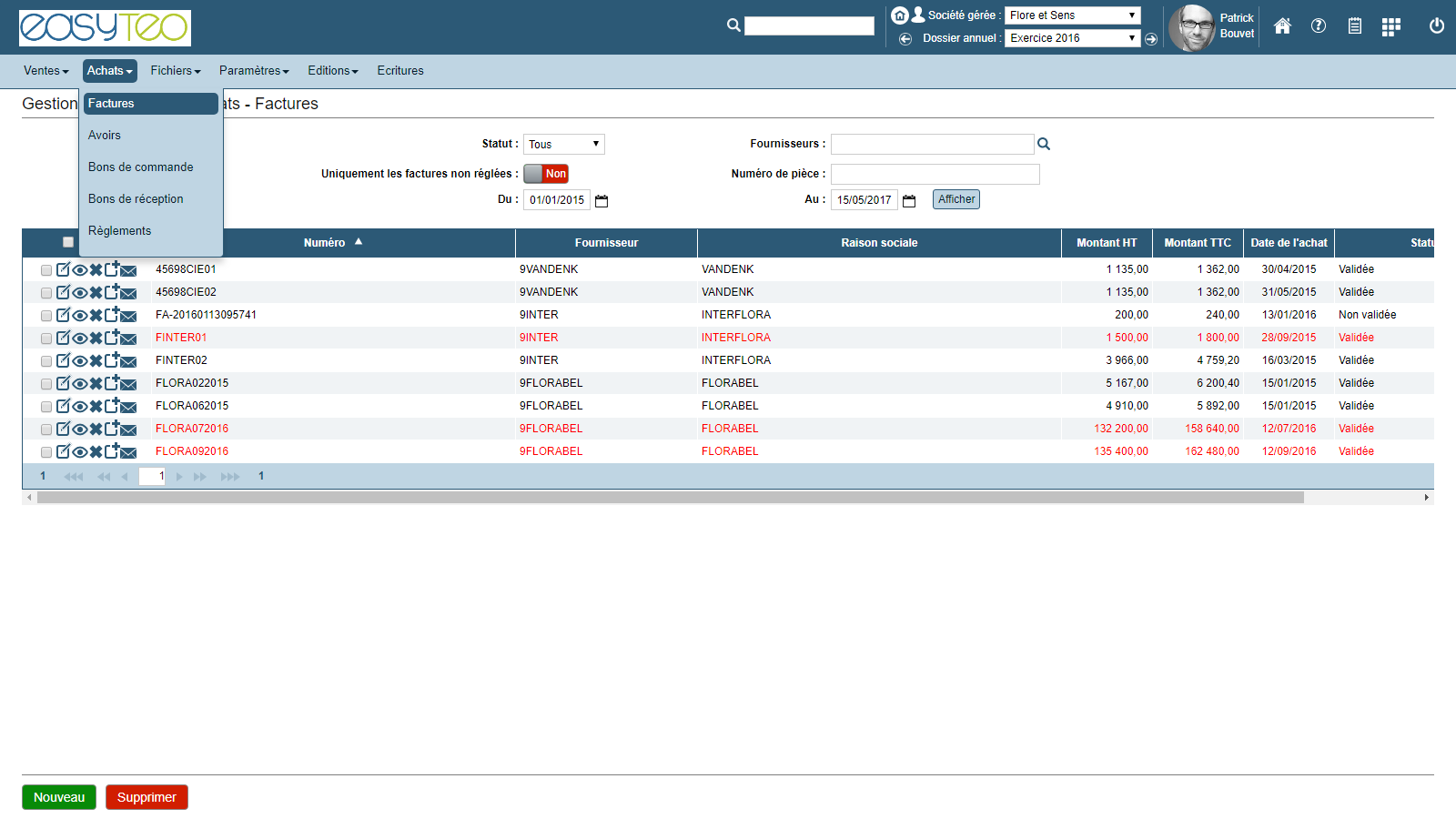Tick the select-all checkbox in table header

pyautogui.click(x=68, y=242)
